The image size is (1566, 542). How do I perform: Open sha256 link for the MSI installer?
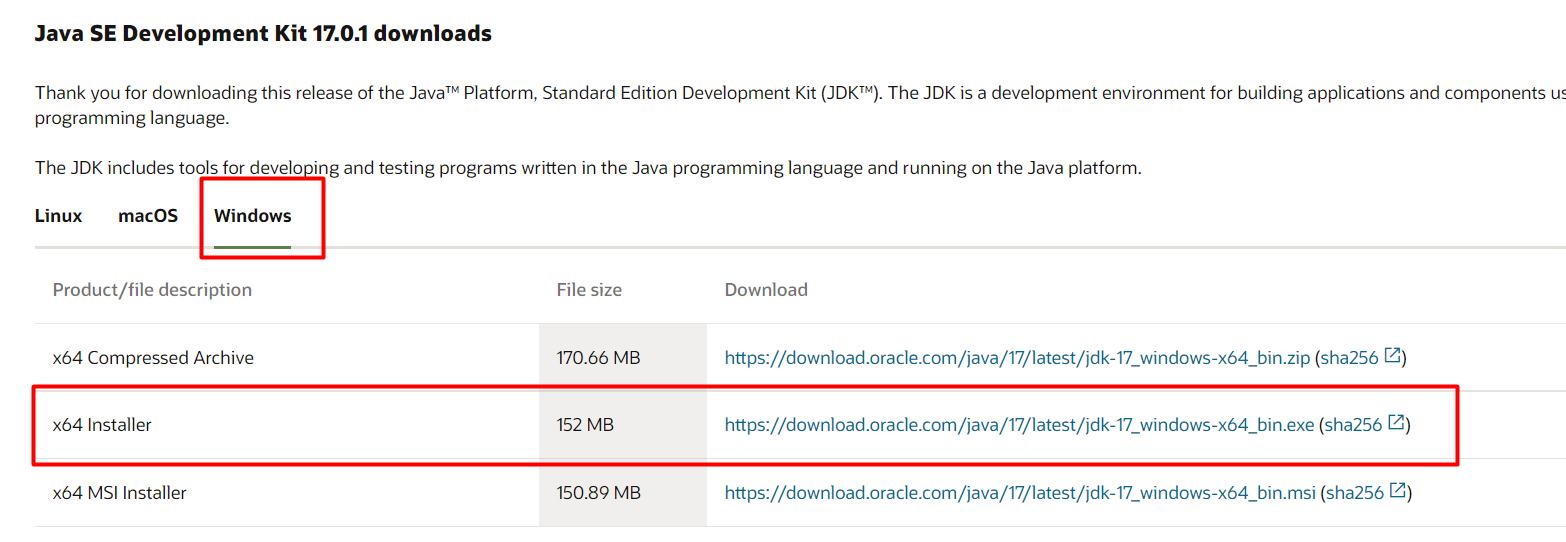pos(1355,493)
